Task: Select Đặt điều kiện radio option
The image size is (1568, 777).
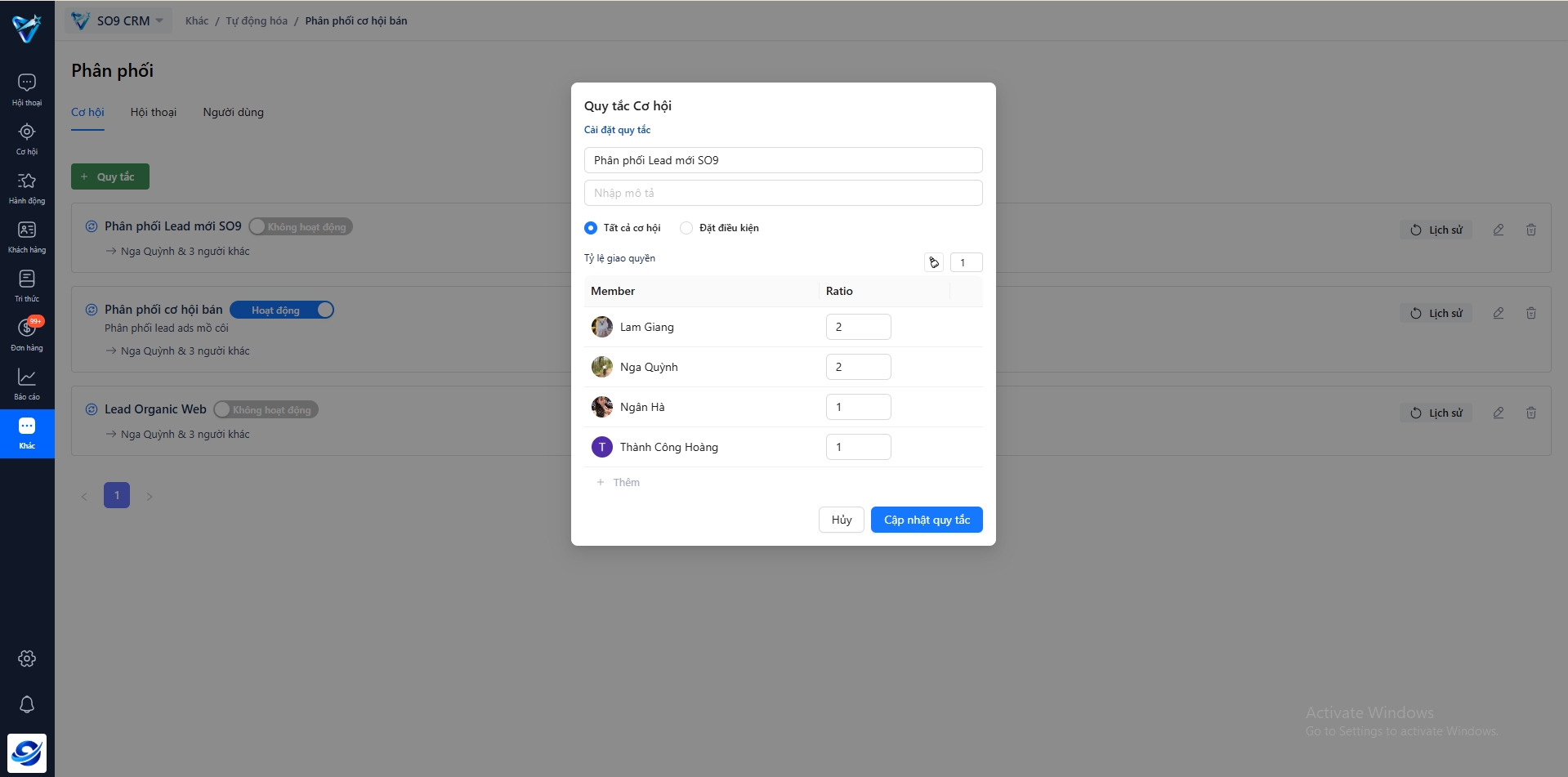Action: (686, 228)
